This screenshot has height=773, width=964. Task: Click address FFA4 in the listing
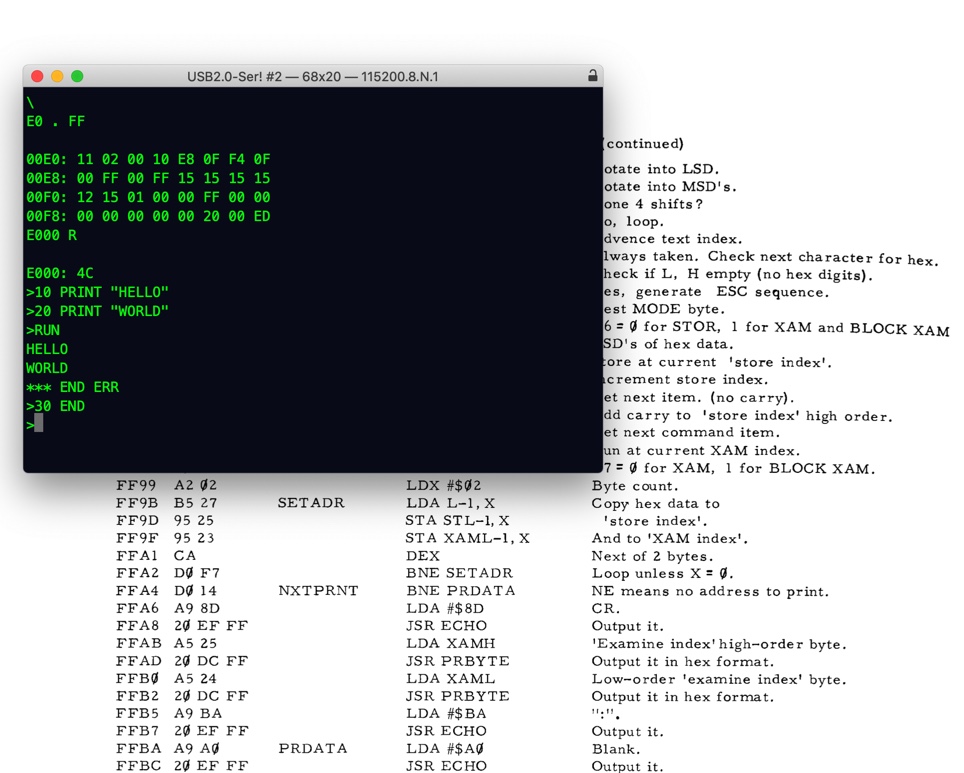136,590
